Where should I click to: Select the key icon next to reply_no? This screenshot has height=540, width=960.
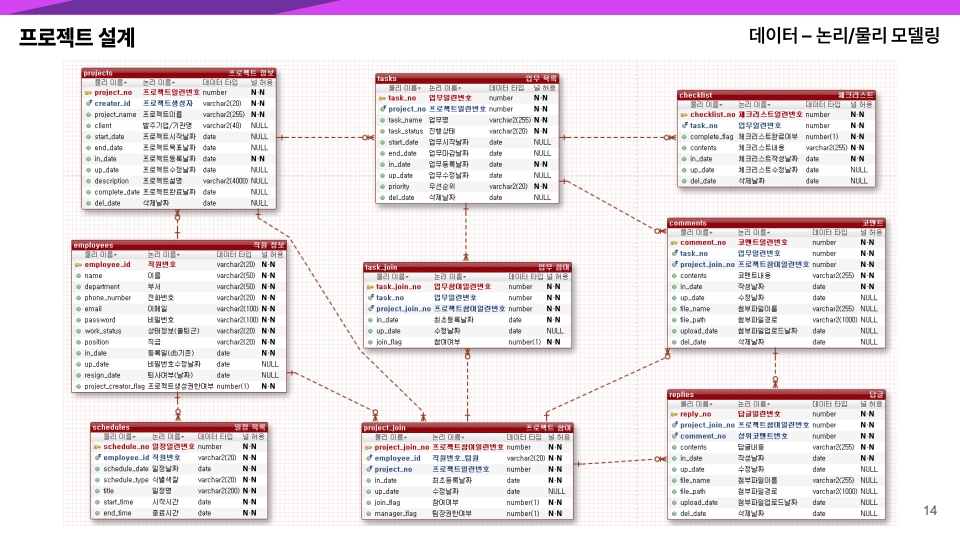(674, 414)
